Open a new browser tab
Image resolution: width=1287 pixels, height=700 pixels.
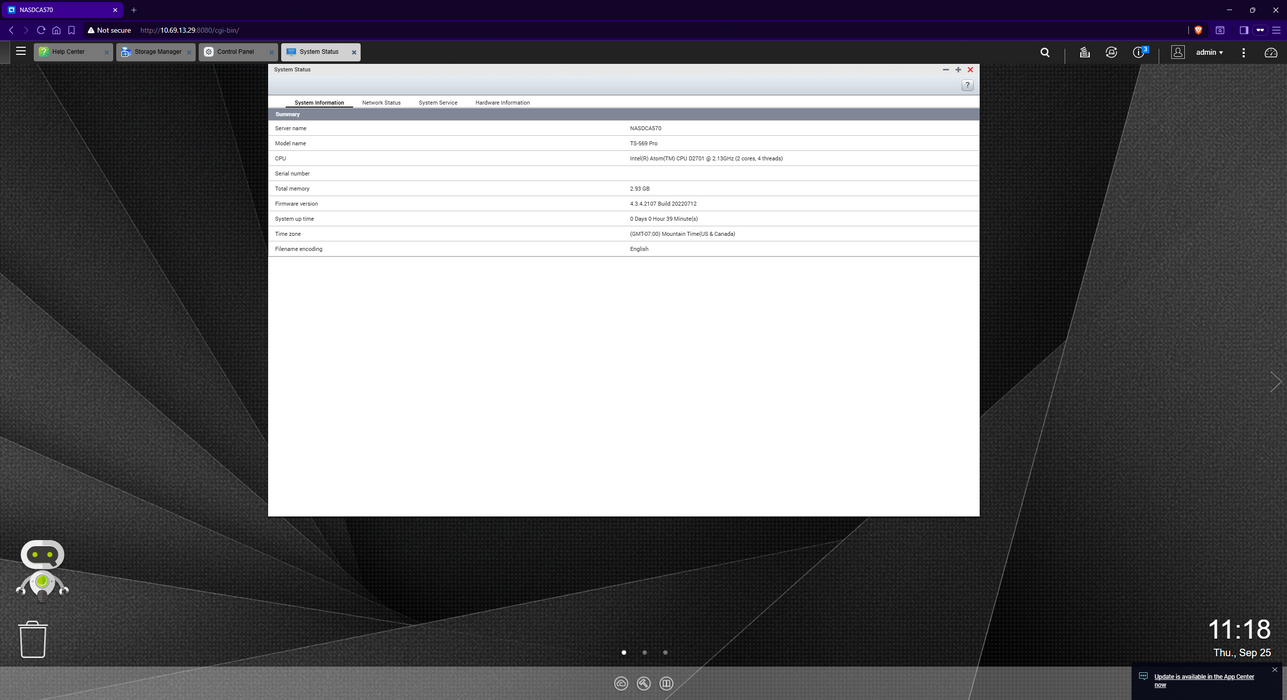coord(133,10)
